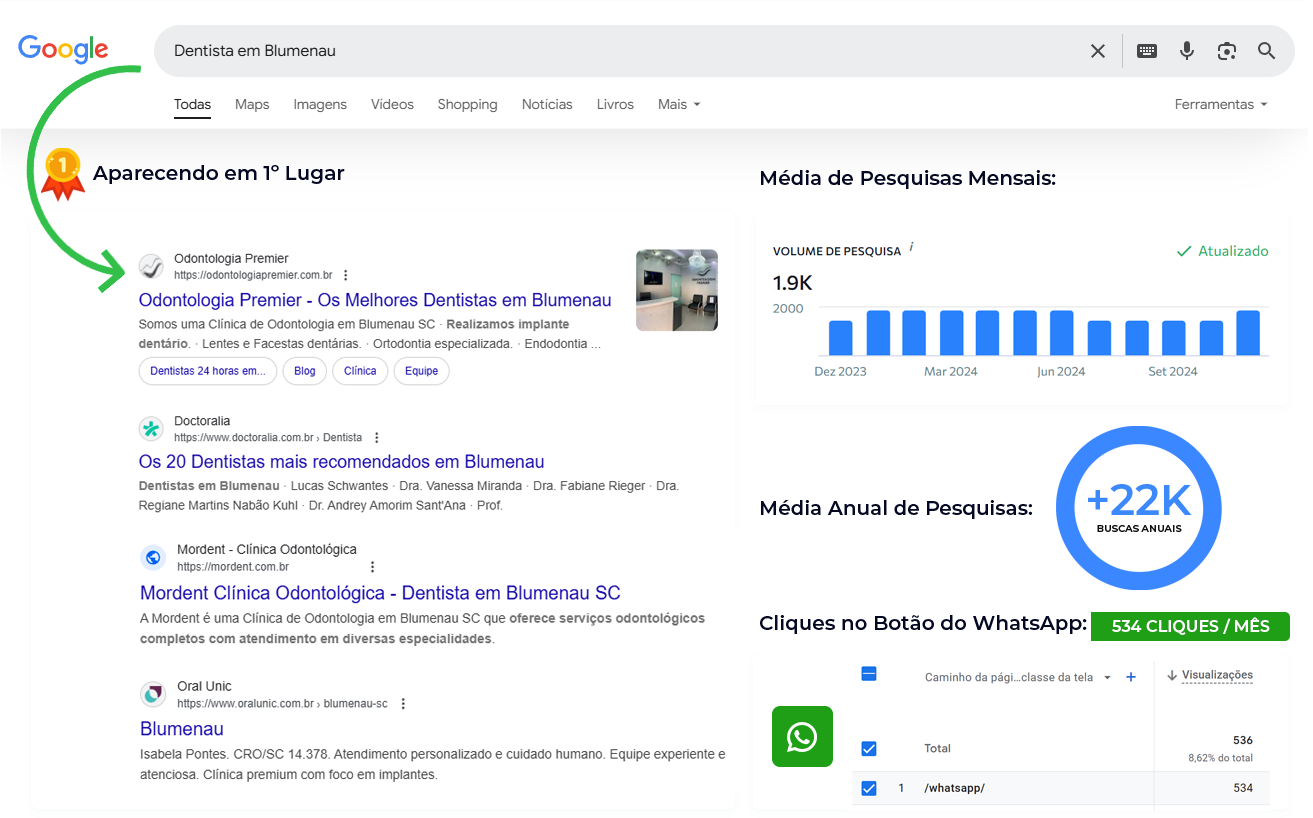Clear the search box with the X icon
The width and height of the screenshot is (1313, 818).
1097,51
